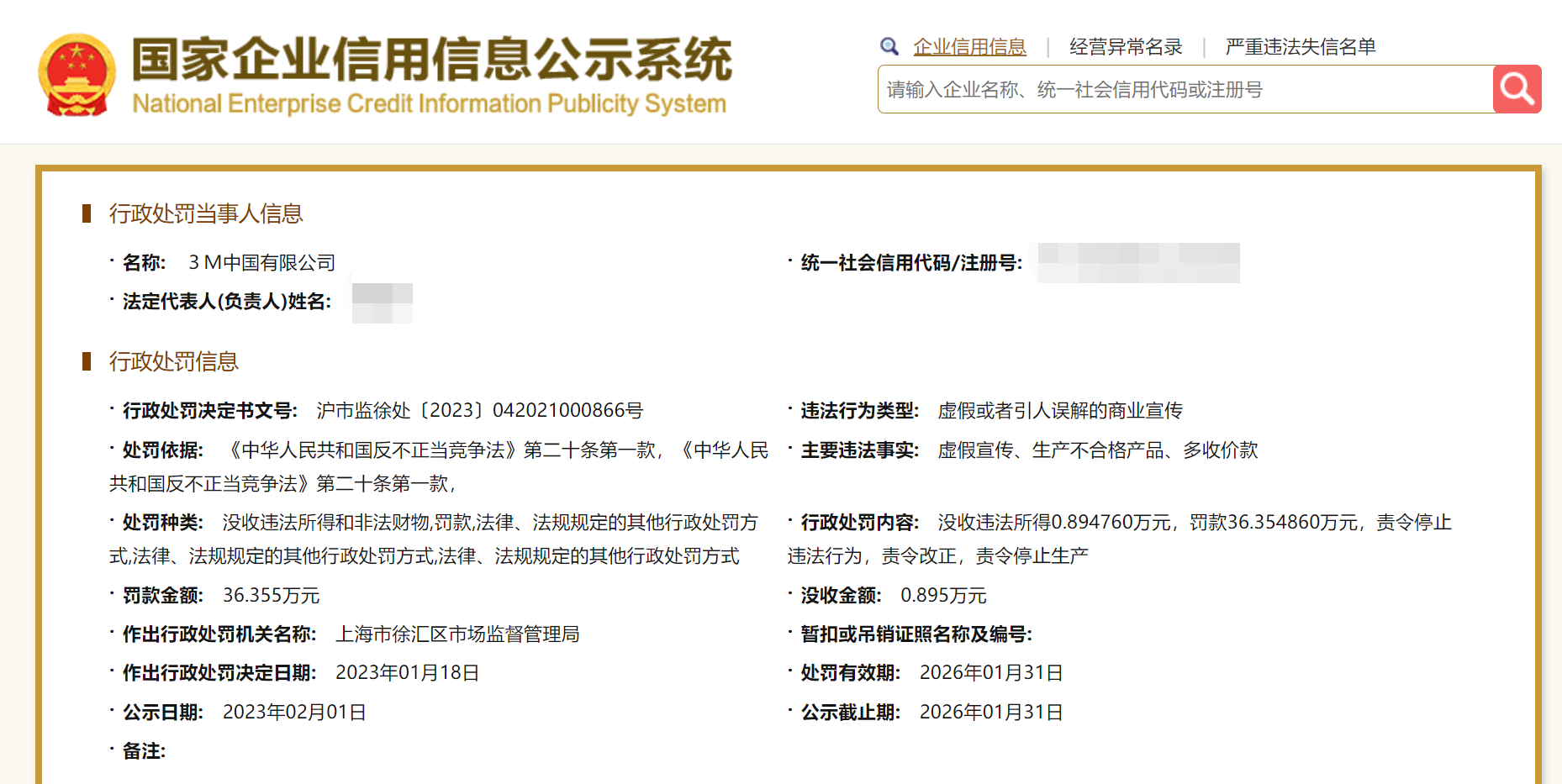Click the National Enterprise Credit Information subtitle
1562x784 pixels.
[429, 103]
